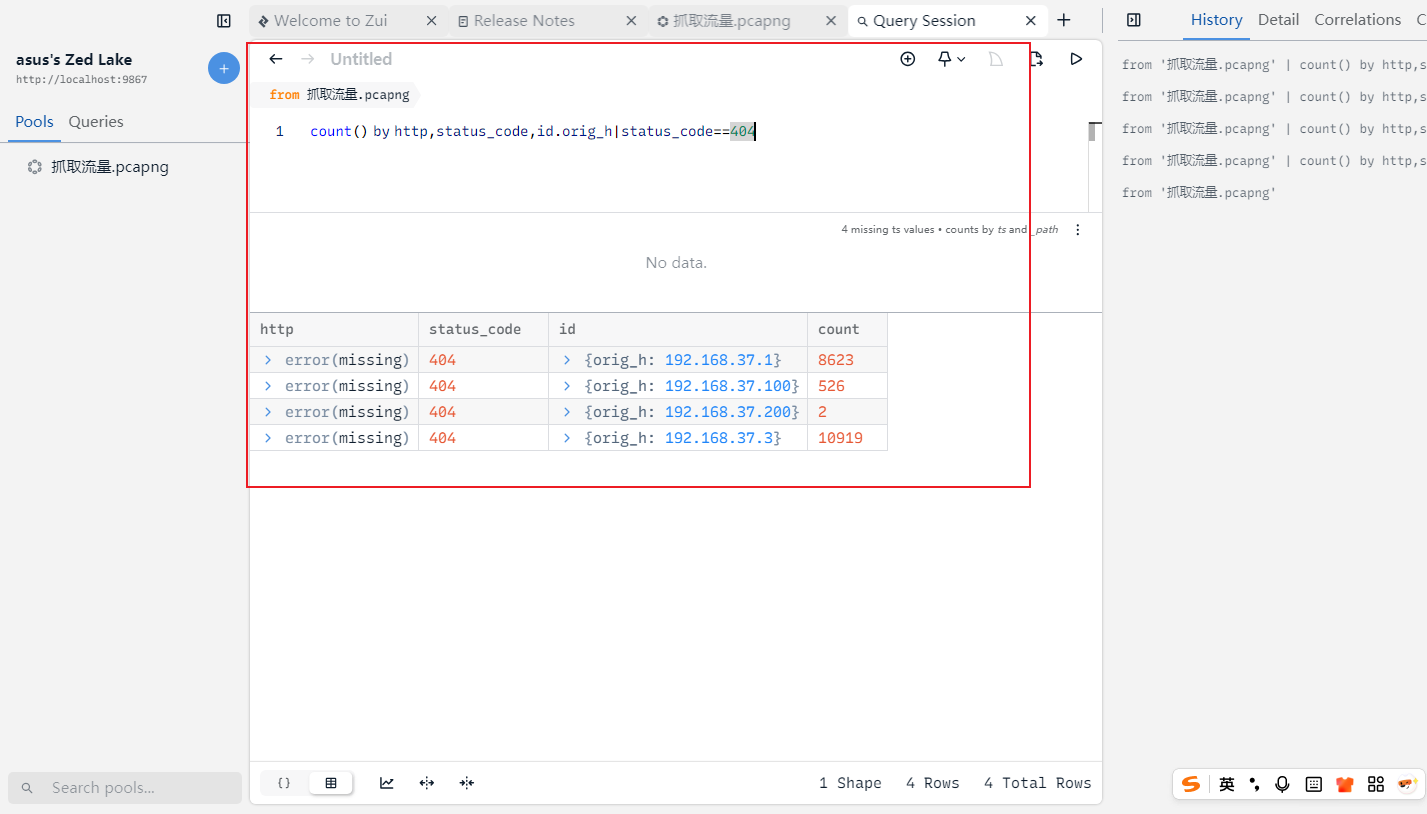This screenshot has width=1427, height=814.
Task: Expand http error(missing) in the 192.168.37.100 row
Action: tap(268, 386)
